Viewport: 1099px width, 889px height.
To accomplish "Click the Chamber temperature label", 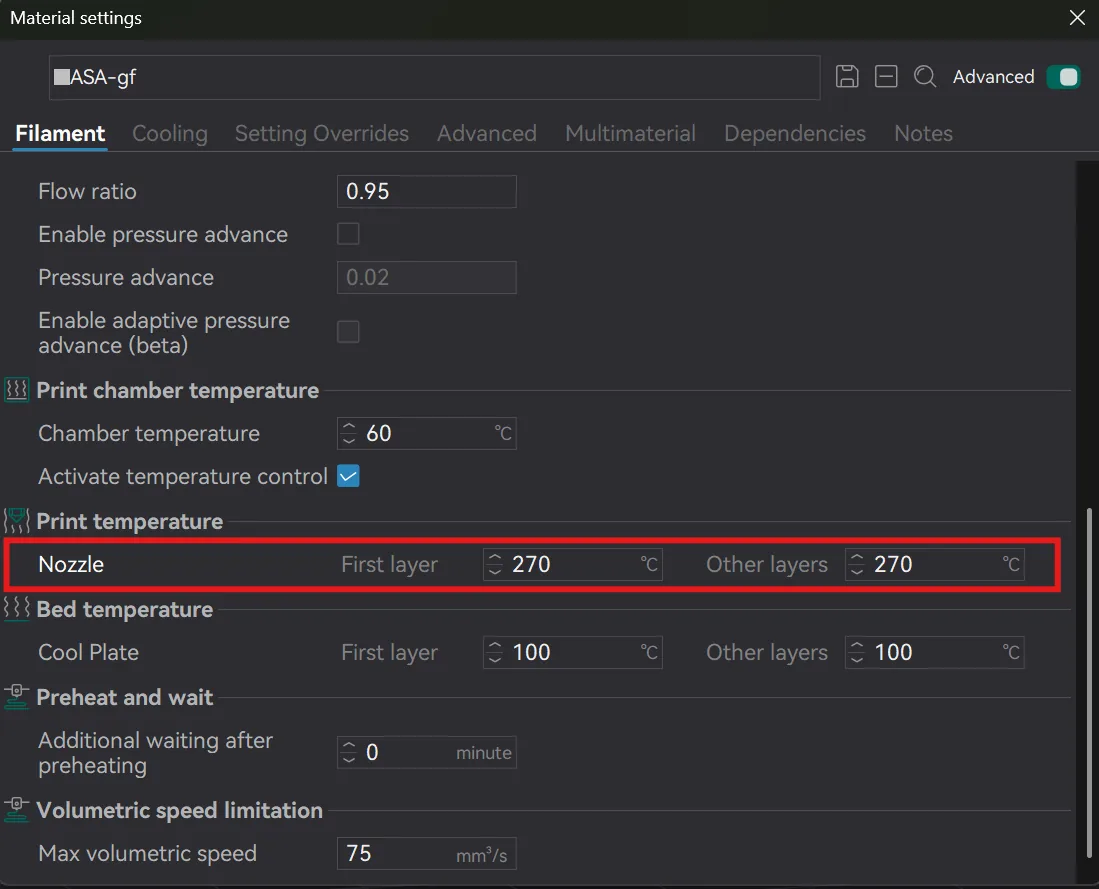I will point(149,433).
